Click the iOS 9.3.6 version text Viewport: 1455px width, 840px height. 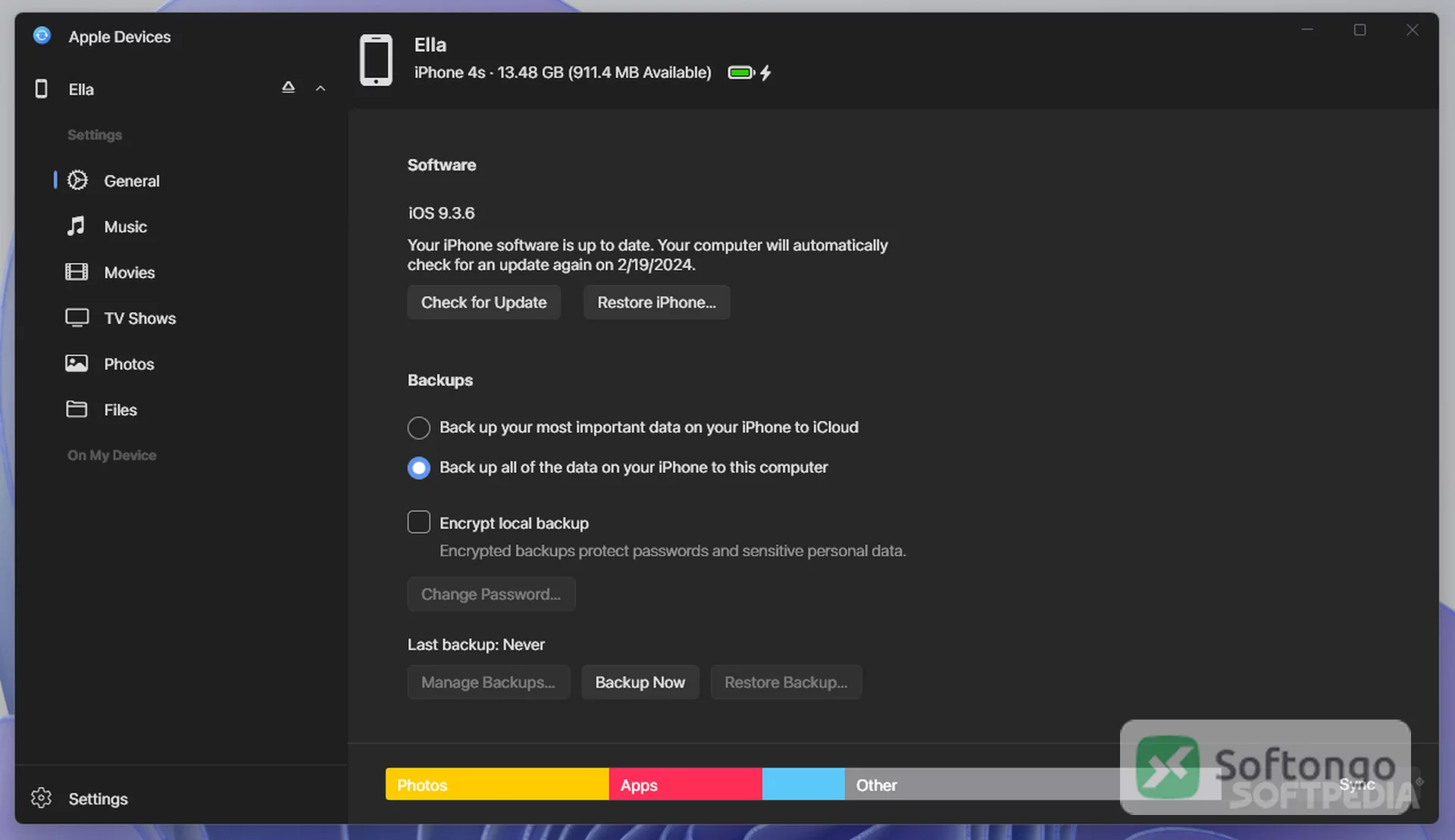tap(442, 213)
